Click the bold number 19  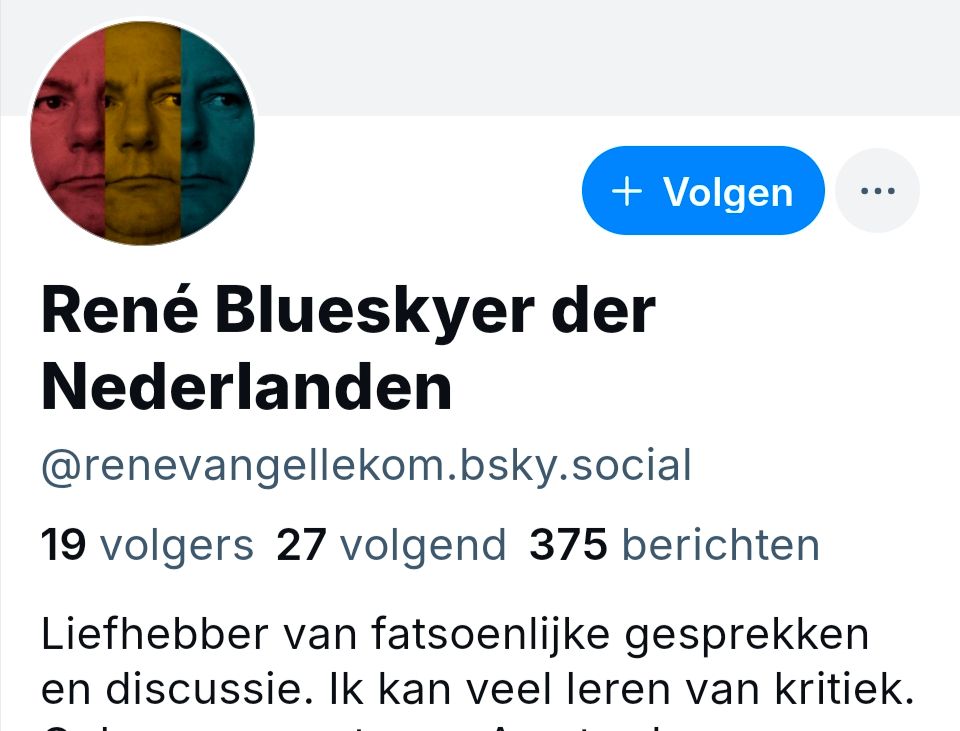[63, 544]
